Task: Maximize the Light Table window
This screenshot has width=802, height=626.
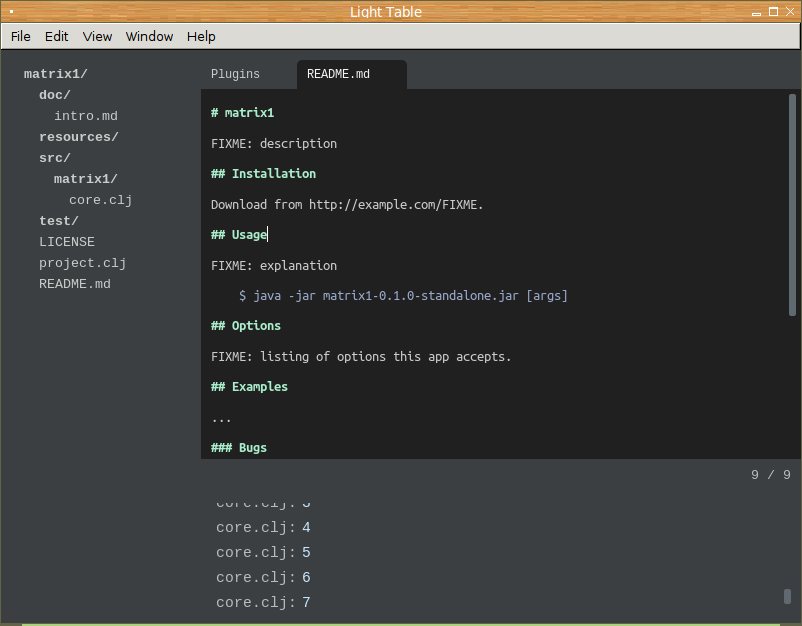Action: [772, 12]
